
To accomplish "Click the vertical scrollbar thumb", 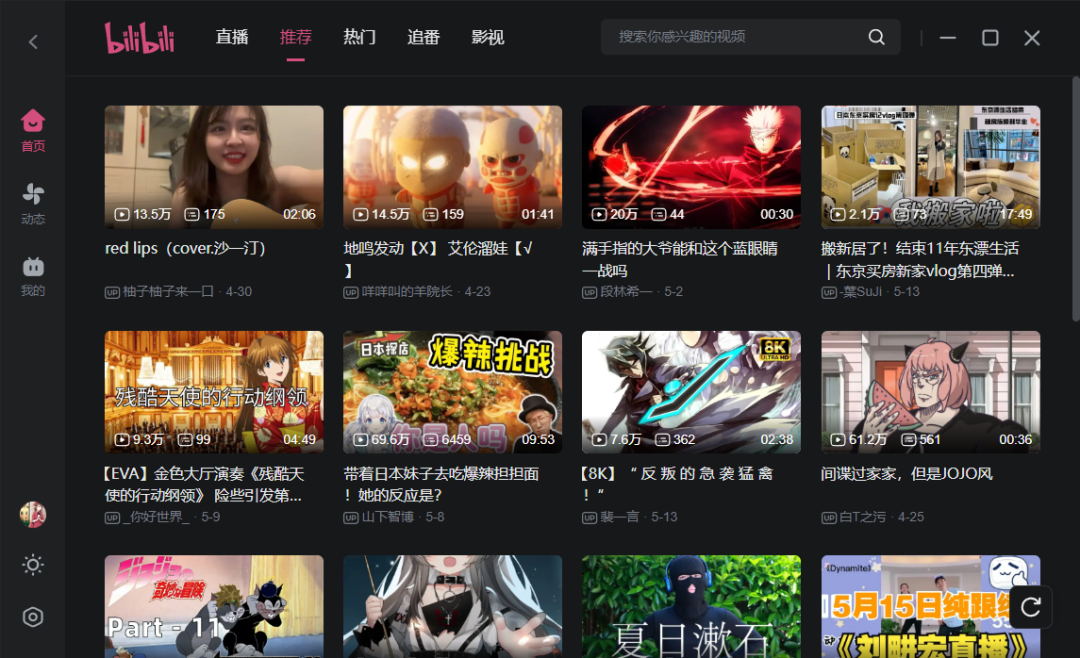I will [x=1076, y=199].
